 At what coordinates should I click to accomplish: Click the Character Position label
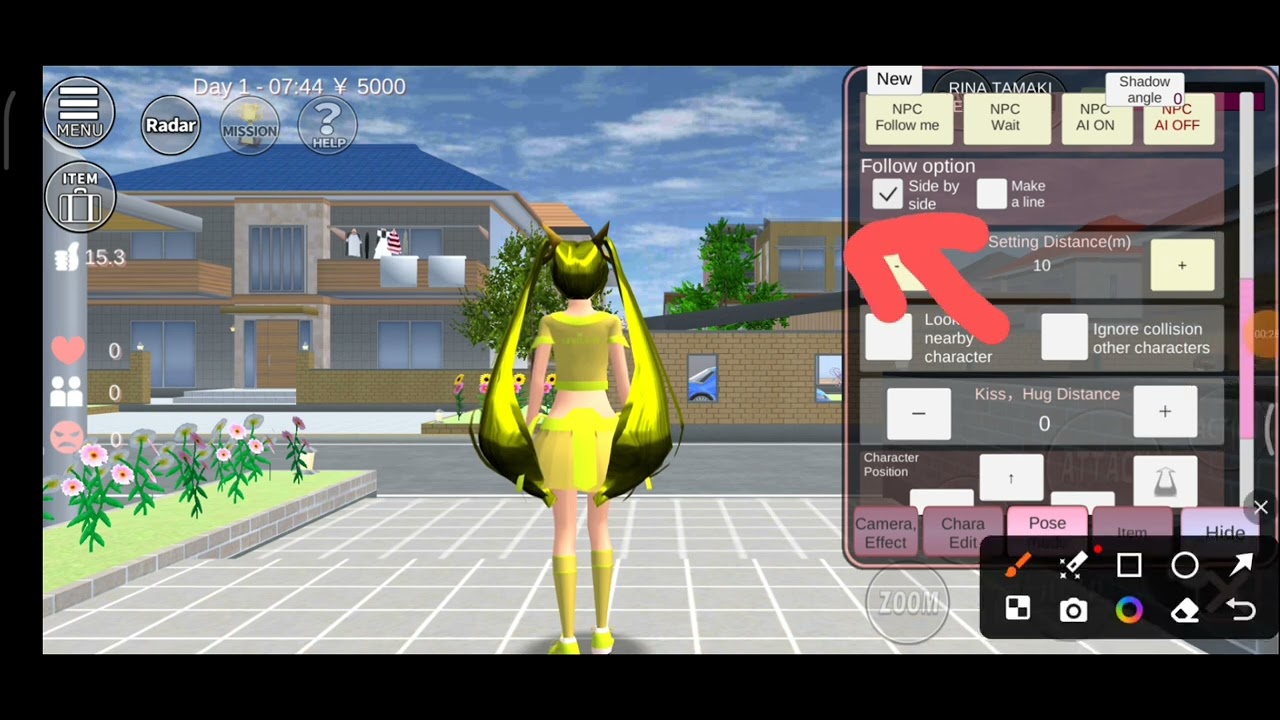[x=891, y=464]
